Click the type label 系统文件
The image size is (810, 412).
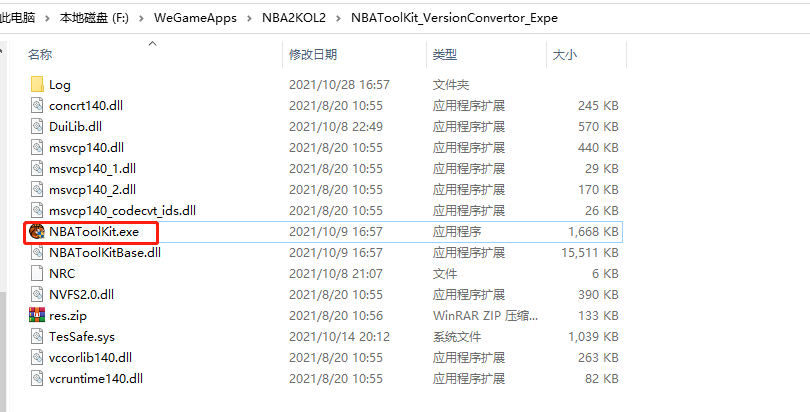(x=457, y=337)
